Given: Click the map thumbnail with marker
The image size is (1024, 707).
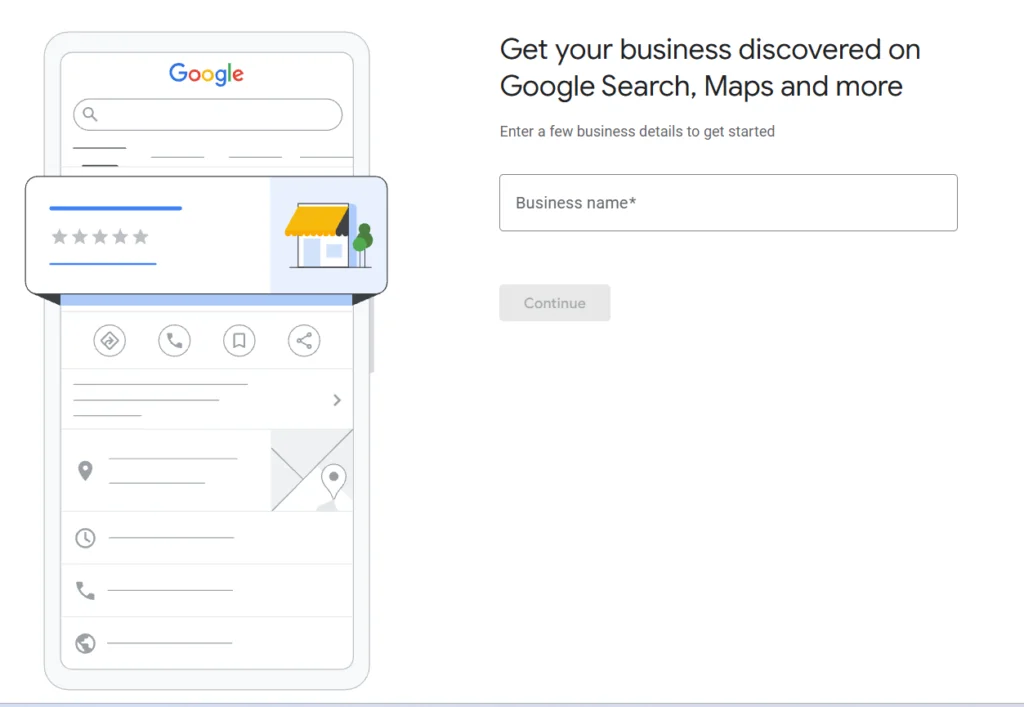Looking at the screenshot, I should 312,470.
